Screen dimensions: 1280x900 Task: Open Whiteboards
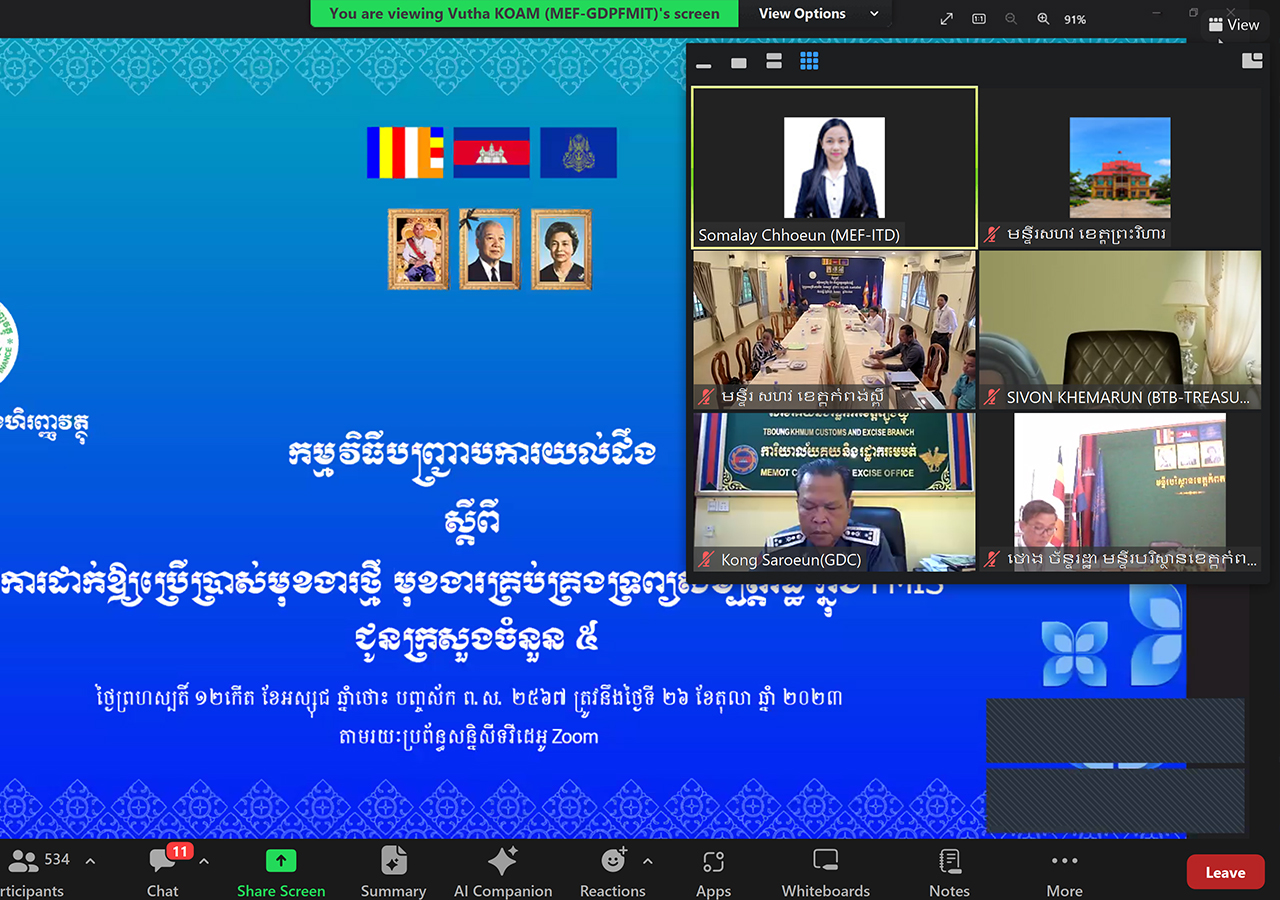pyautogui.click(x=826, y=872)
